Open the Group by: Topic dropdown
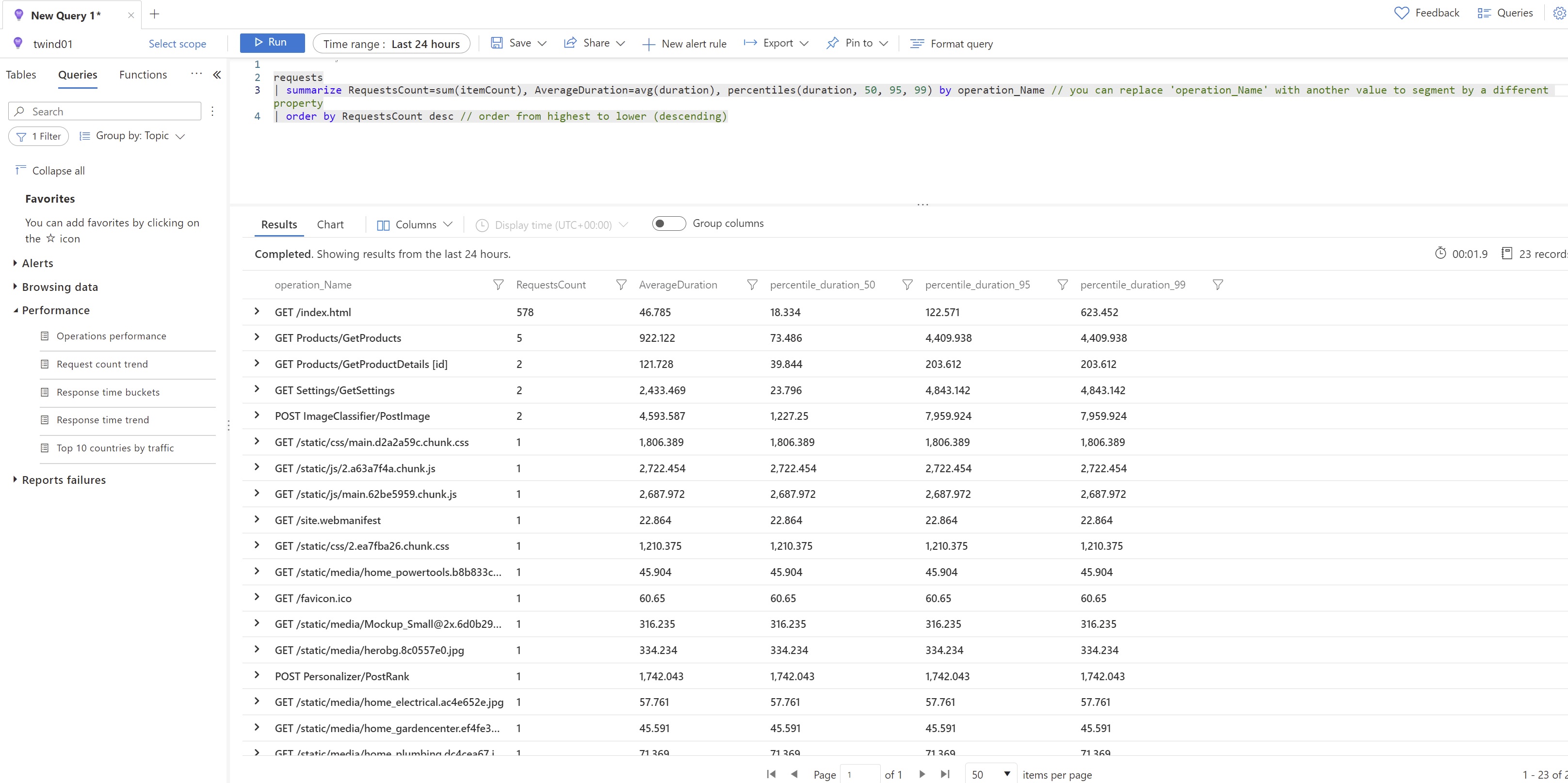The image size is (1568, 783). point(132,136)
